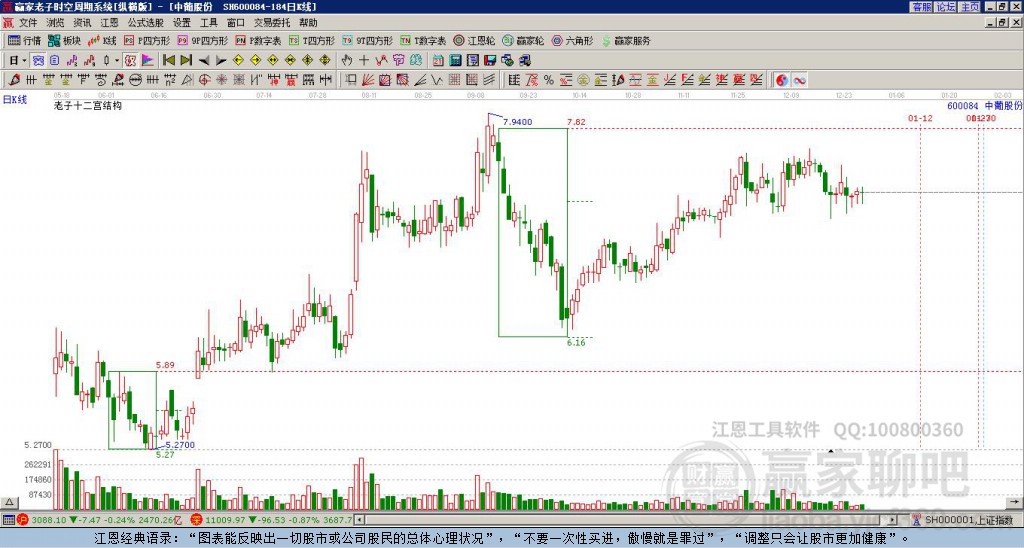Open the 江恩轮 tool

pos(474,40)
